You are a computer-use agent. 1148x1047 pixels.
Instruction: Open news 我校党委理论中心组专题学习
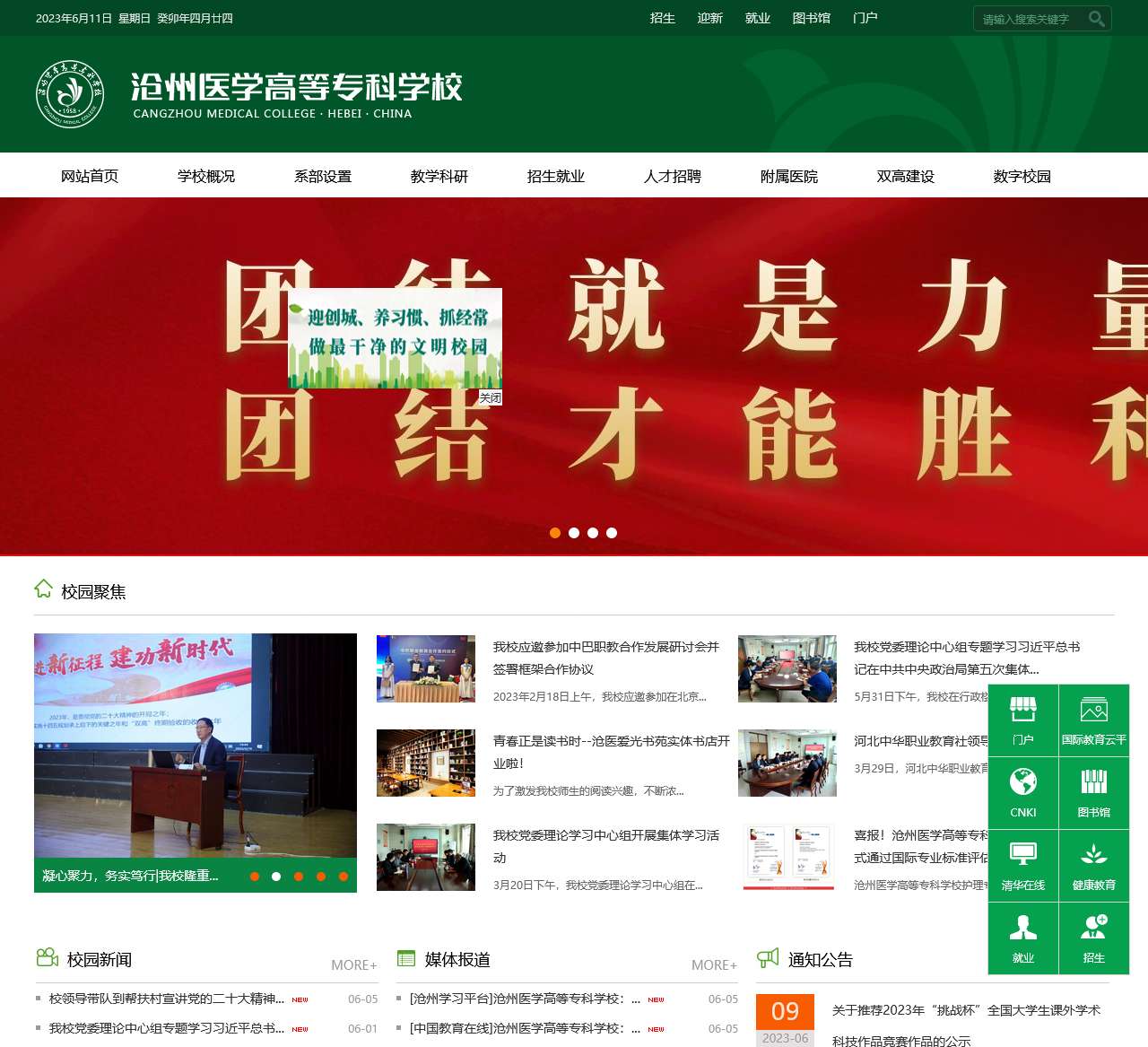[x=167, y=1028]
